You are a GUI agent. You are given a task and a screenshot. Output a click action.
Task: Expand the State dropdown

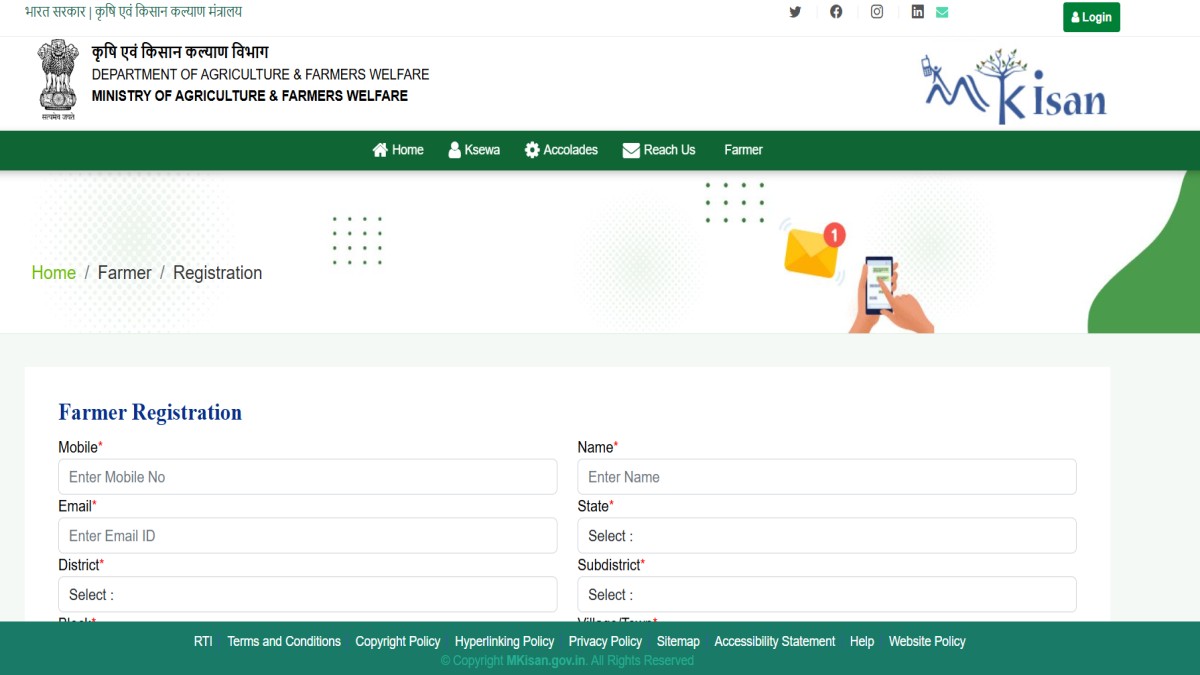coord(826,536)
